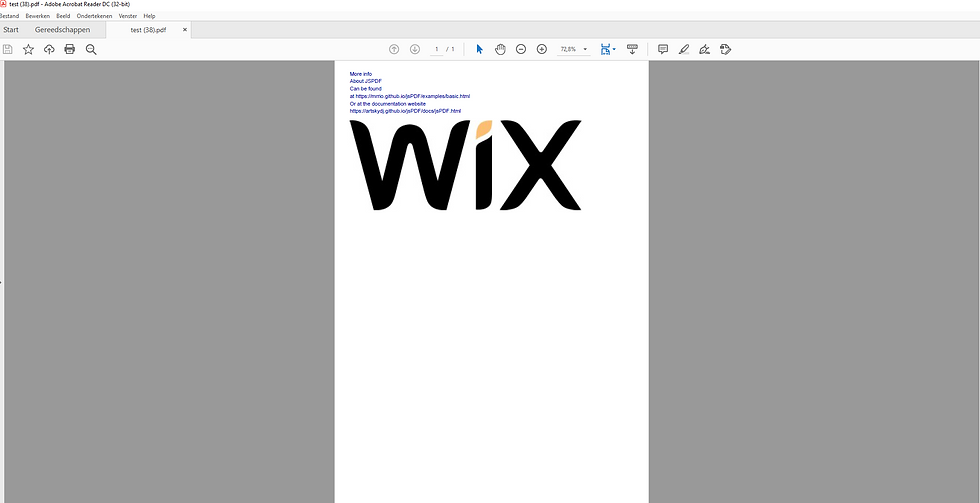Image resolution: width=980 pixels, height=503 pixels.
Task: Zoom out with minus icon
Action: (x=521, y=49)
